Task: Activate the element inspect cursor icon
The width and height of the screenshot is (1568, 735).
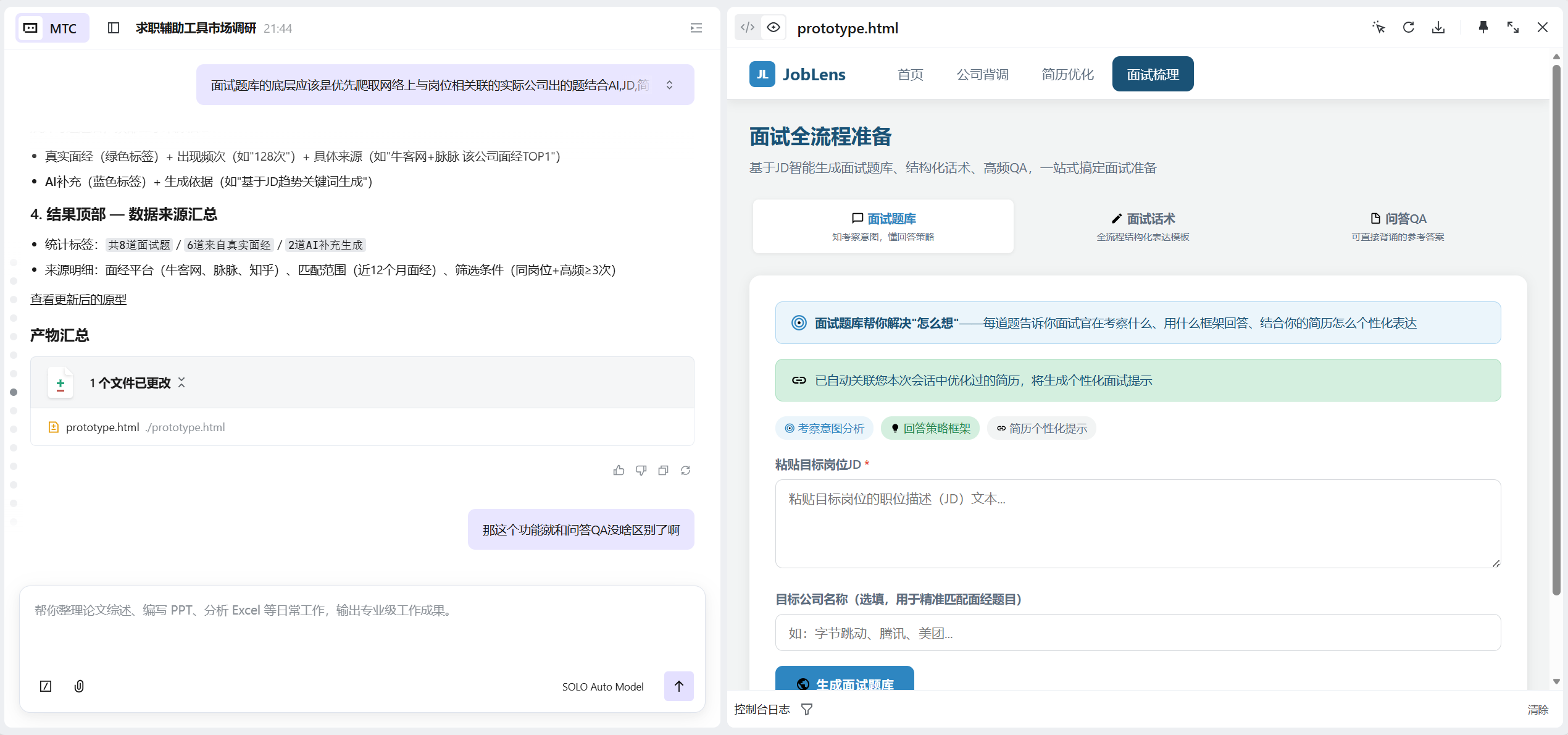Action: tap(1378, 28)
